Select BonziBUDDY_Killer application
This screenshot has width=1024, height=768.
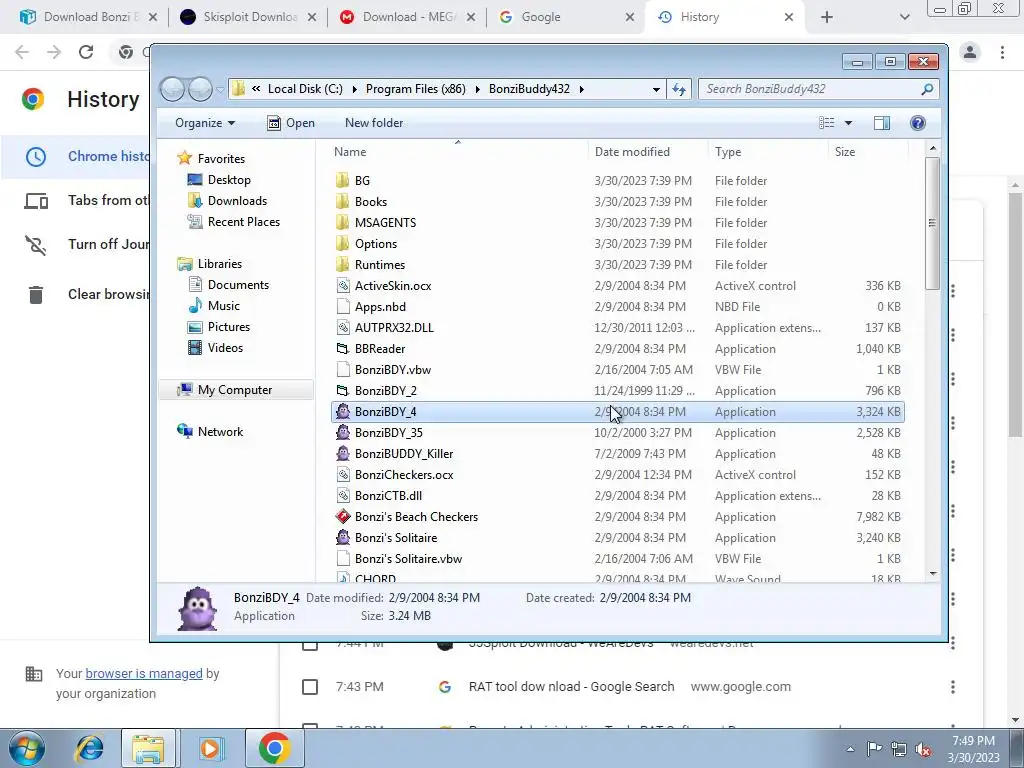404,454
